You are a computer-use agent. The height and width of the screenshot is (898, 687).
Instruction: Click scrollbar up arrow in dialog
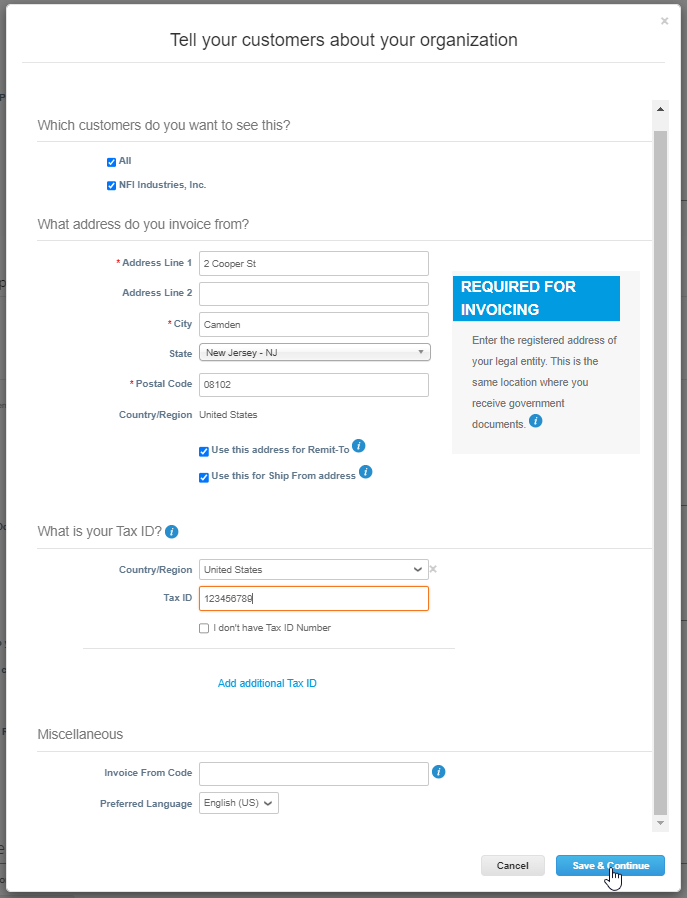pos(660,109)
